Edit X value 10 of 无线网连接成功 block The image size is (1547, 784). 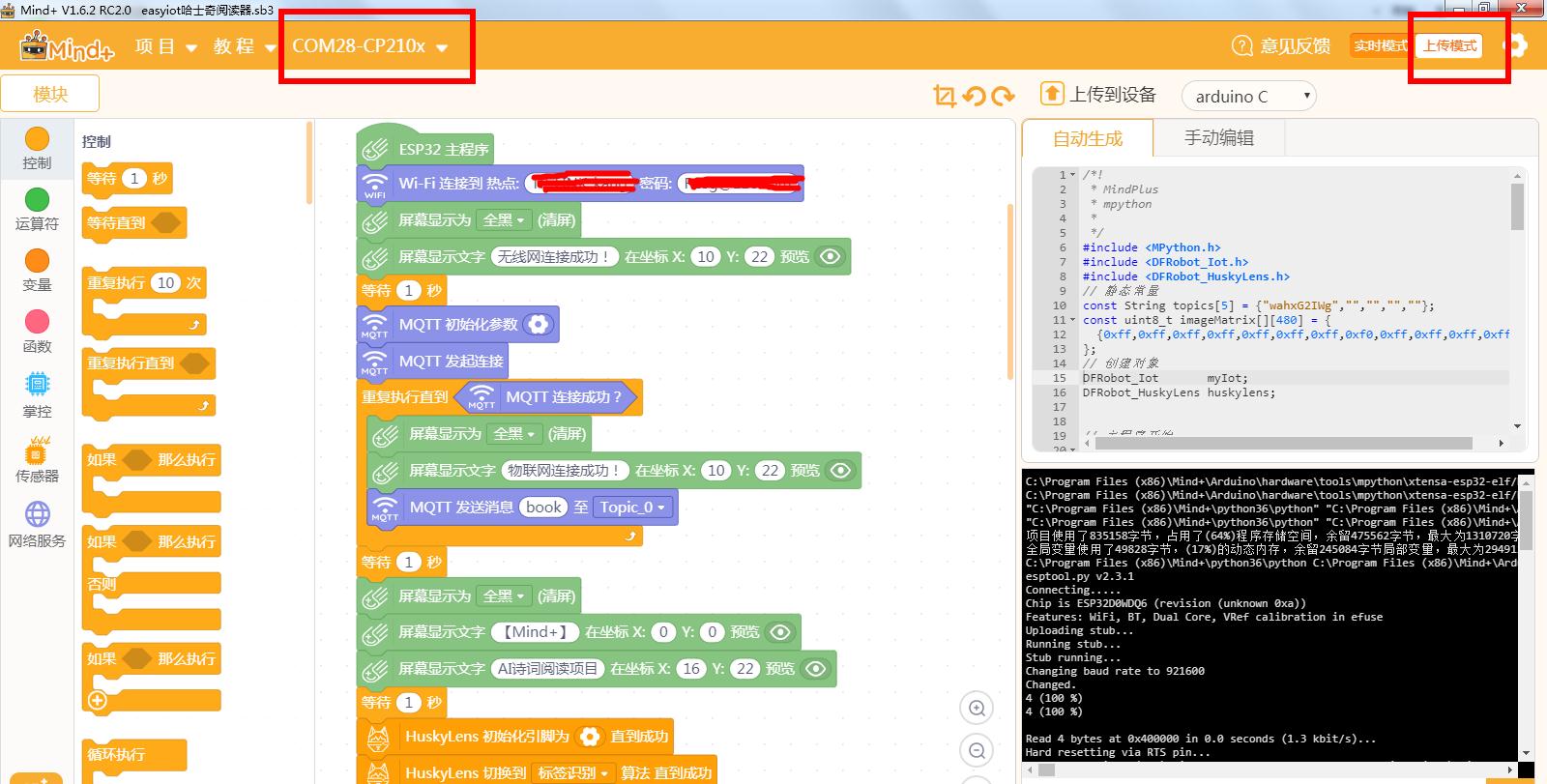[706, 257]
